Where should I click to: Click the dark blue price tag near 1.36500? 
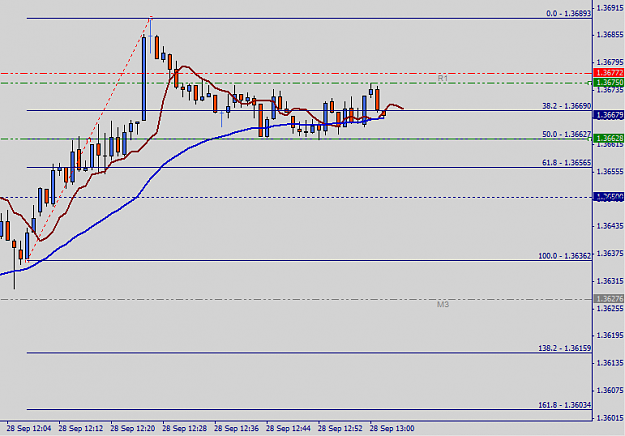[609, 197]
